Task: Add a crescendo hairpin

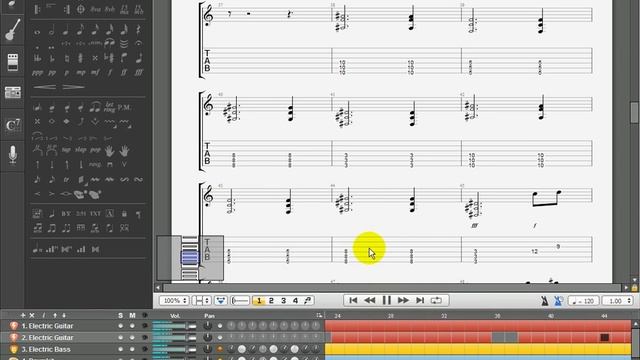Action: tap(44, 87)
